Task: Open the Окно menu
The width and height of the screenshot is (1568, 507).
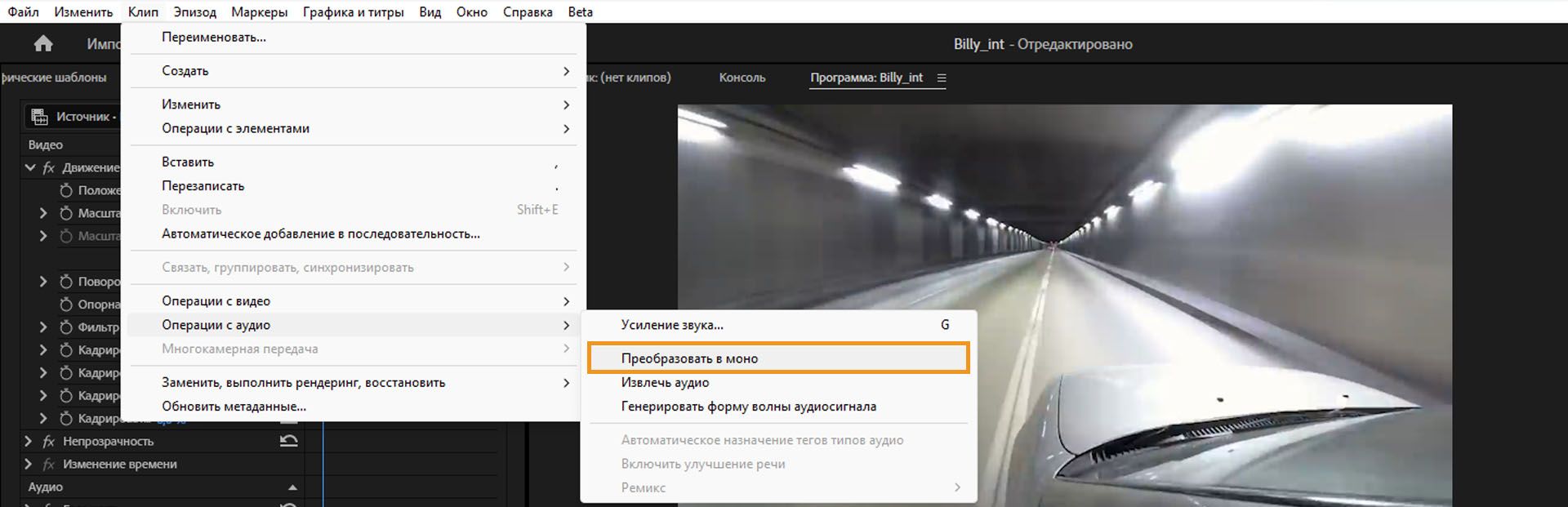Action: pos(472,11)
